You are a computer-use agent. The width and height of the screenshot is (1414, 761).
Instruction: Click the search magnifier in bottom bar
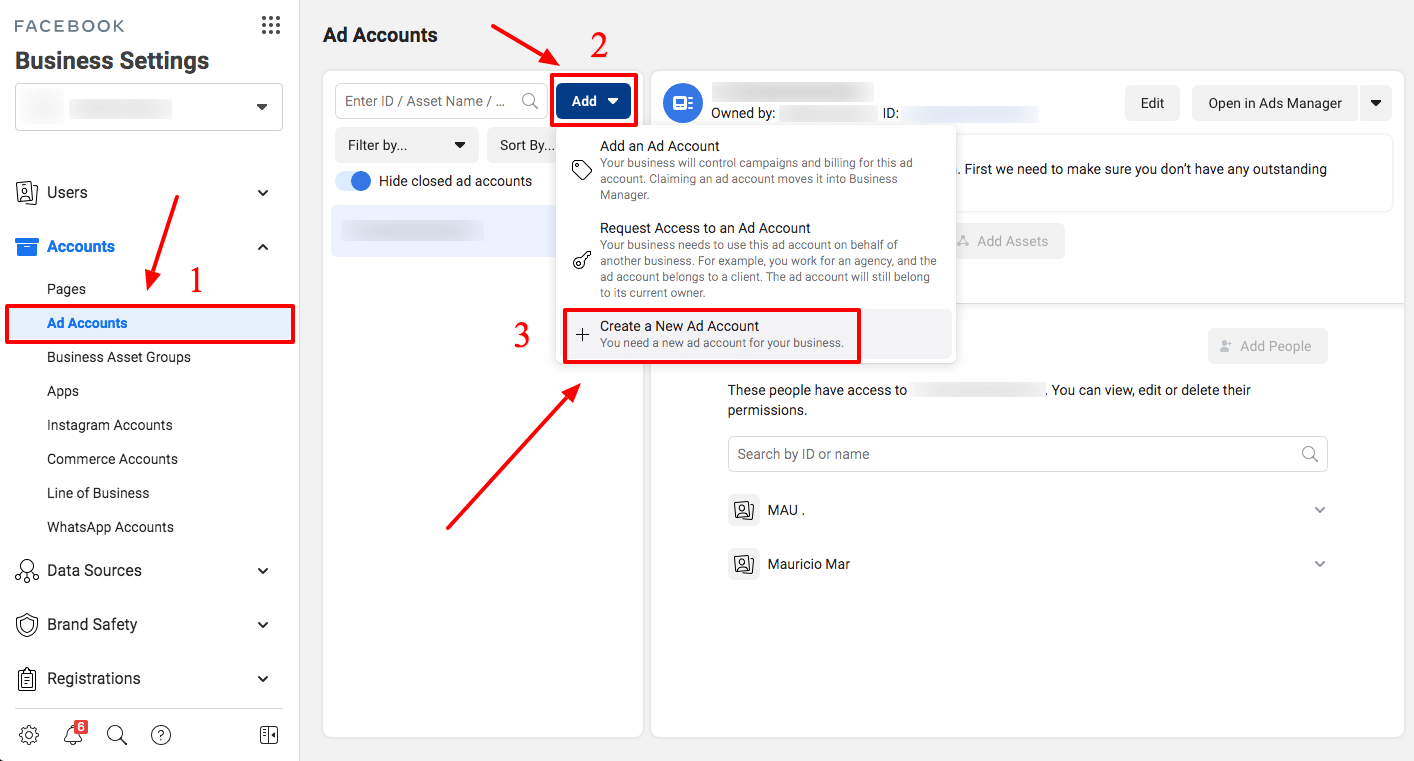point(117,735)
